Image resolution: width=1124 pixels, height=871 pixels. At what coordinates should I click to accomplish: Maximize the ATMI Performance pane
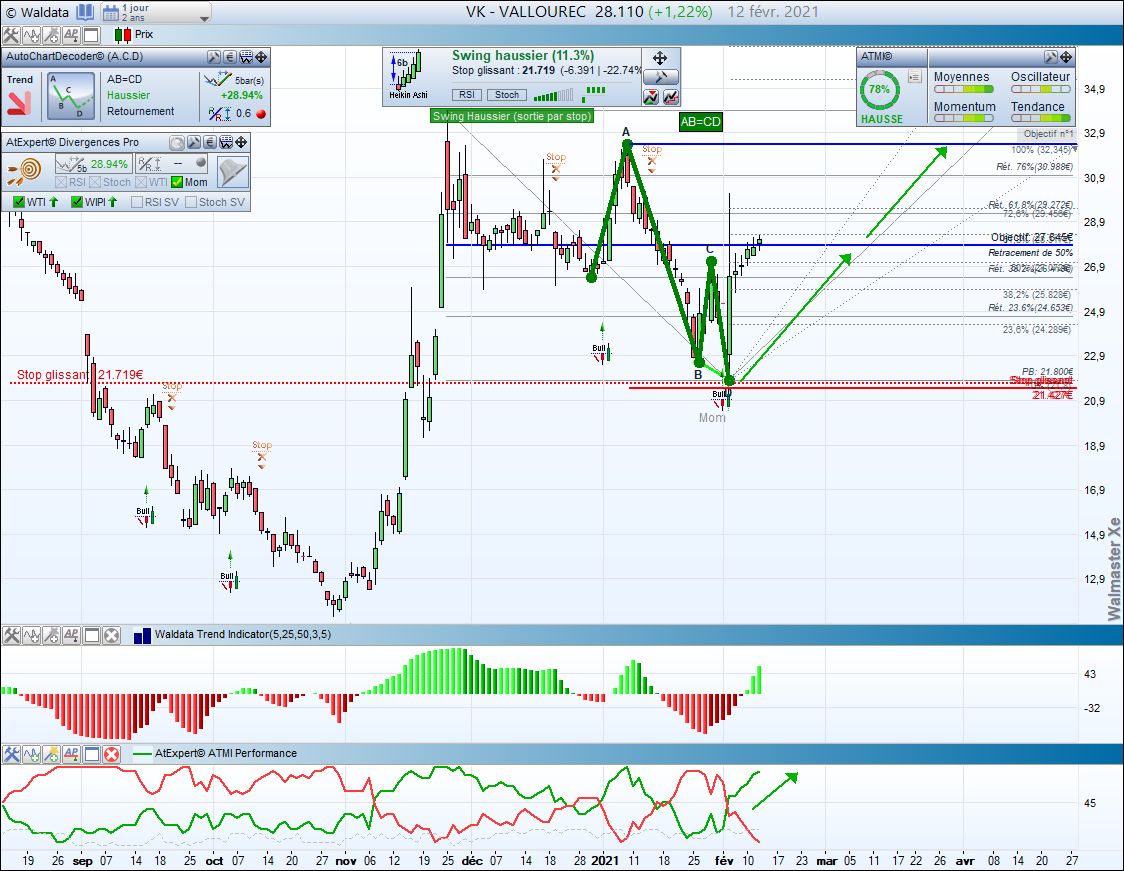pyautogui.click(x=91, y=754)
